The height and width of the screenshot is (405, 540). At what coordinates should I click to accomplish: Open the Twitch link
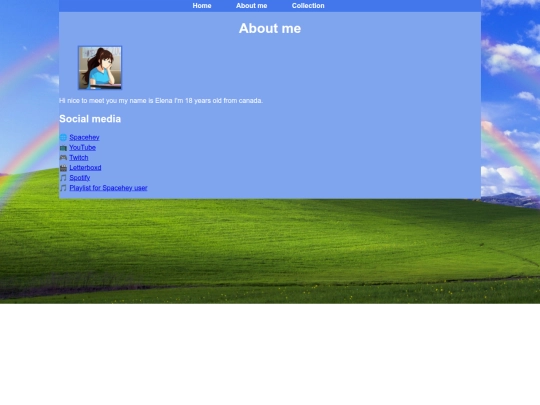pos(79,157)
